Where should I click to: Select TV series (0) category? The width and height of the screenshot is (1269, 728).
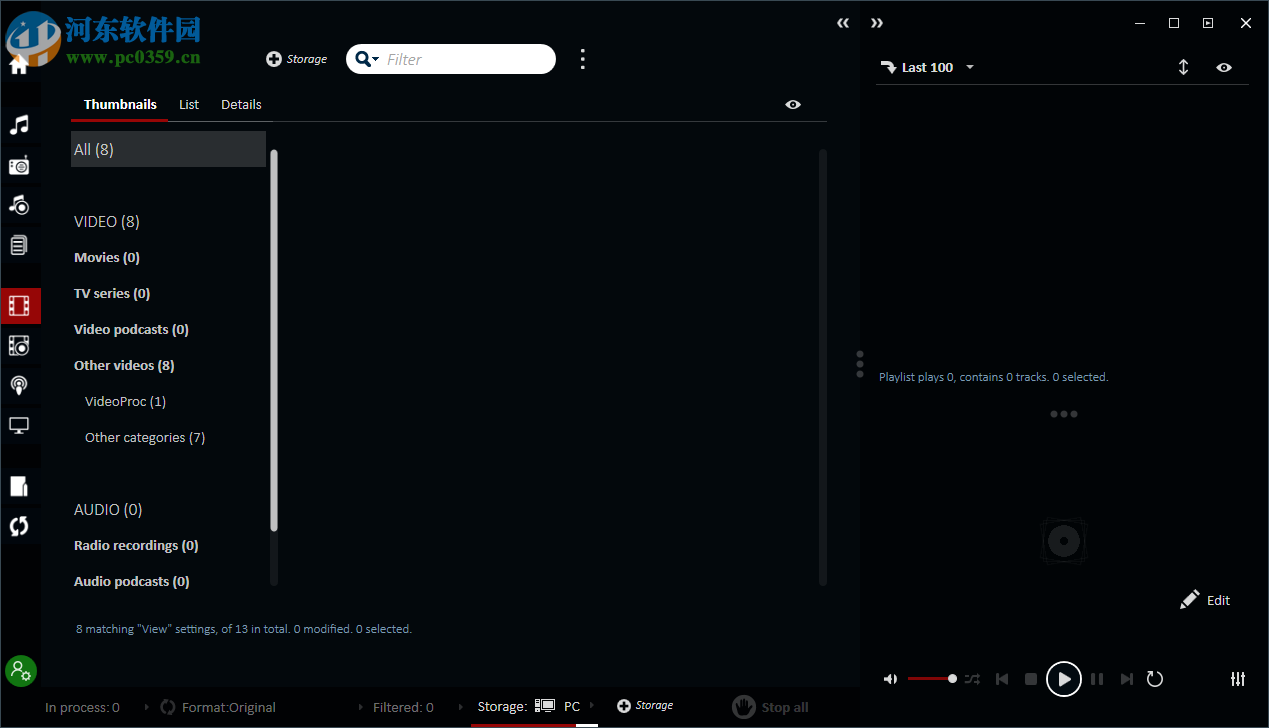coord(112,293)
